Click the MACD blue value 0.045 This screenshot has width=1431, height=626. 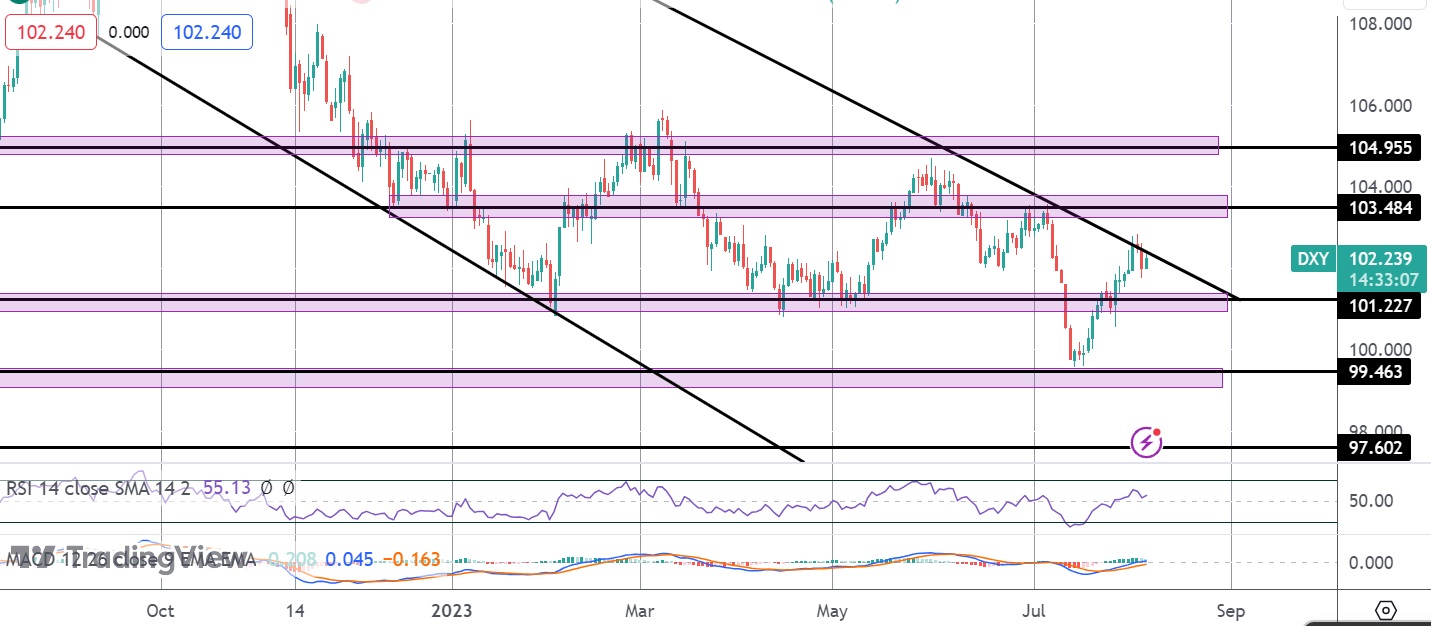[349, 559]
